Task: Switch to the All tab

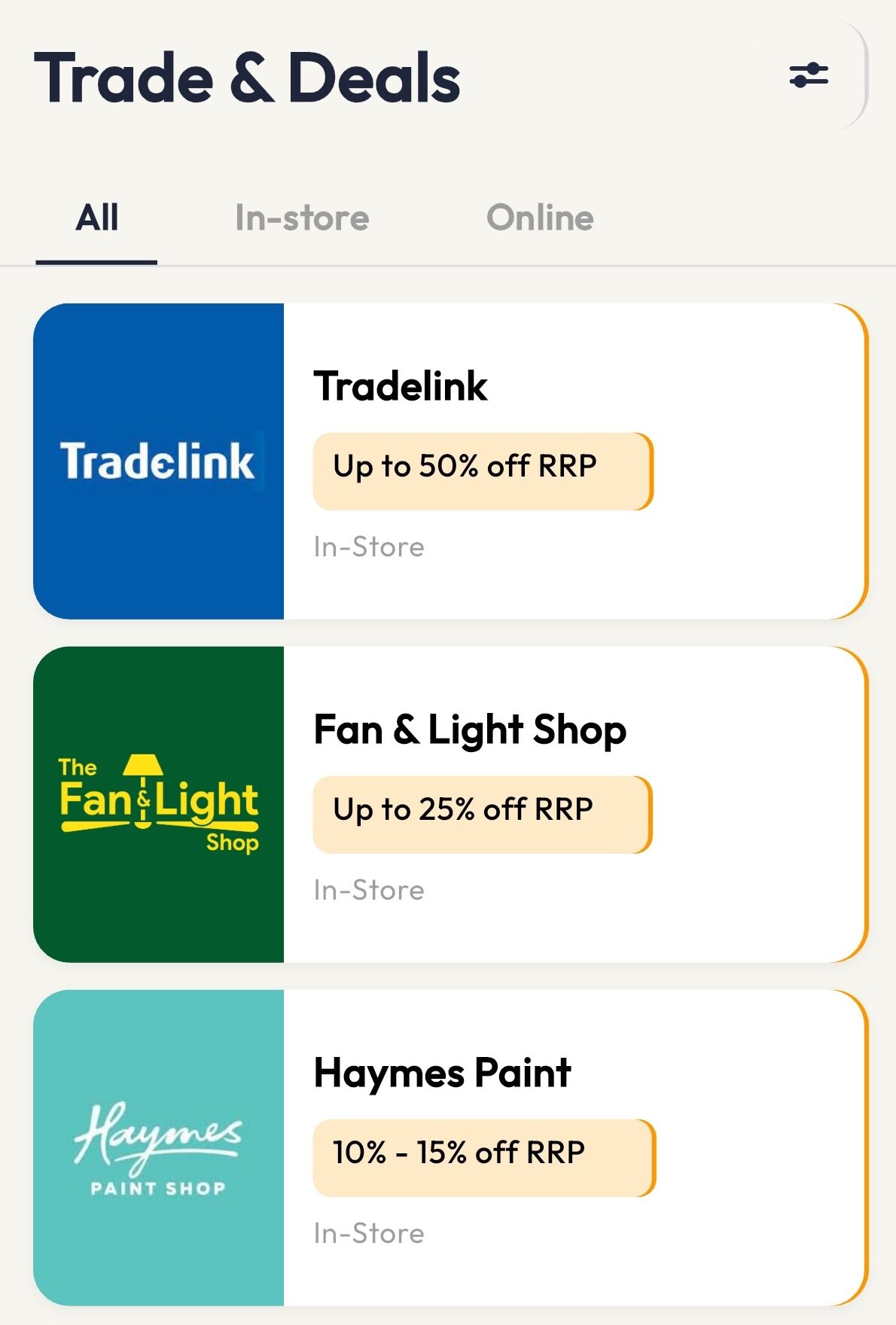Action: click(x=96, y=218)
